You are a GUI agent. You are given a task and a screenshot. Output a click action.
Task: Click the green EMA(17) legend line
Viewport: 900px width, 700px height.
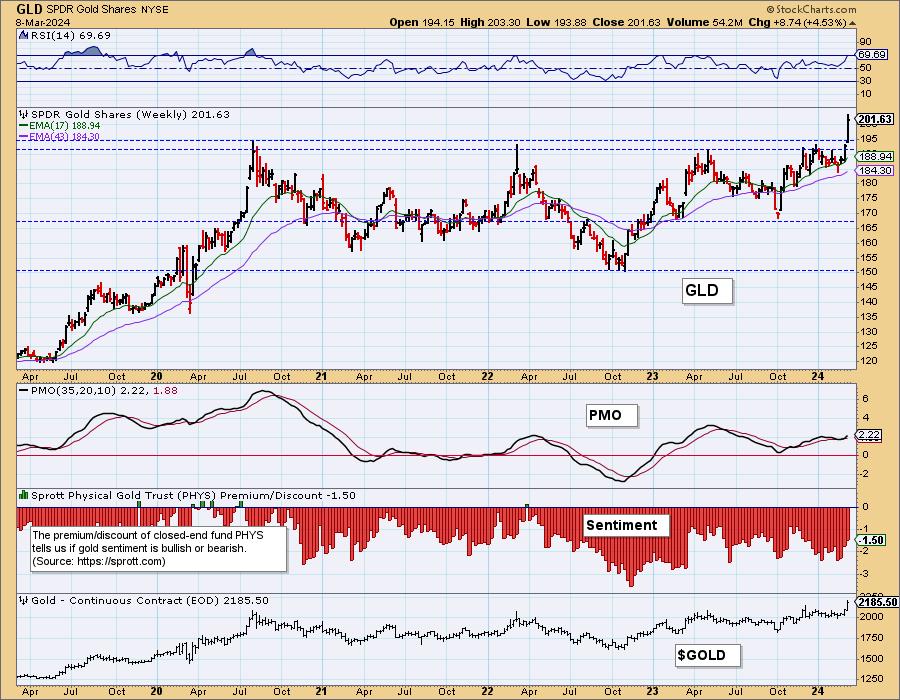(x=23, y=125)
